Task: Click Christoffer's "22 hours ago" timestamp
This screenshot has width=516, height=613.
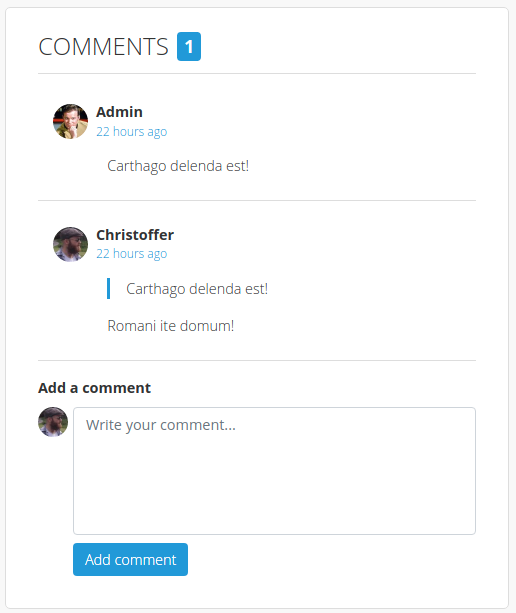Action: tap(132, 254)
